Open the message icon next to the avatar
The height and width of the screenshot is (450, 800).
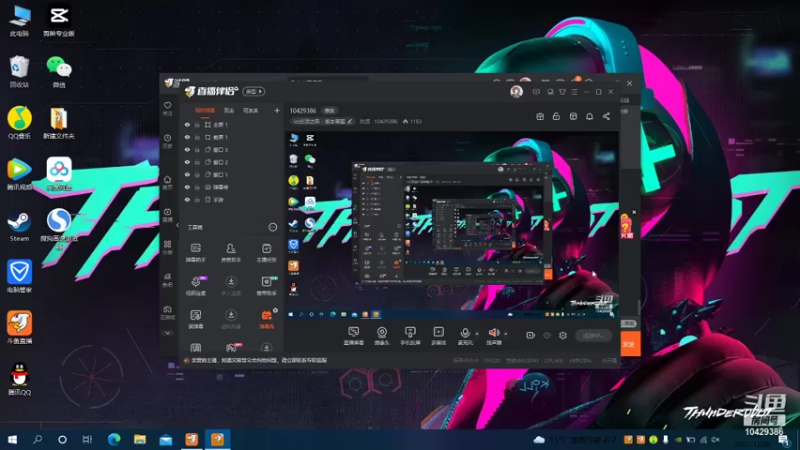pyautogui.click(x=536, y=92)
